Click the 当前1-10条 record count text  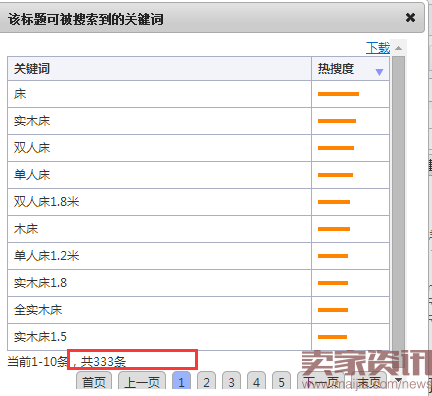coord(38,362)
